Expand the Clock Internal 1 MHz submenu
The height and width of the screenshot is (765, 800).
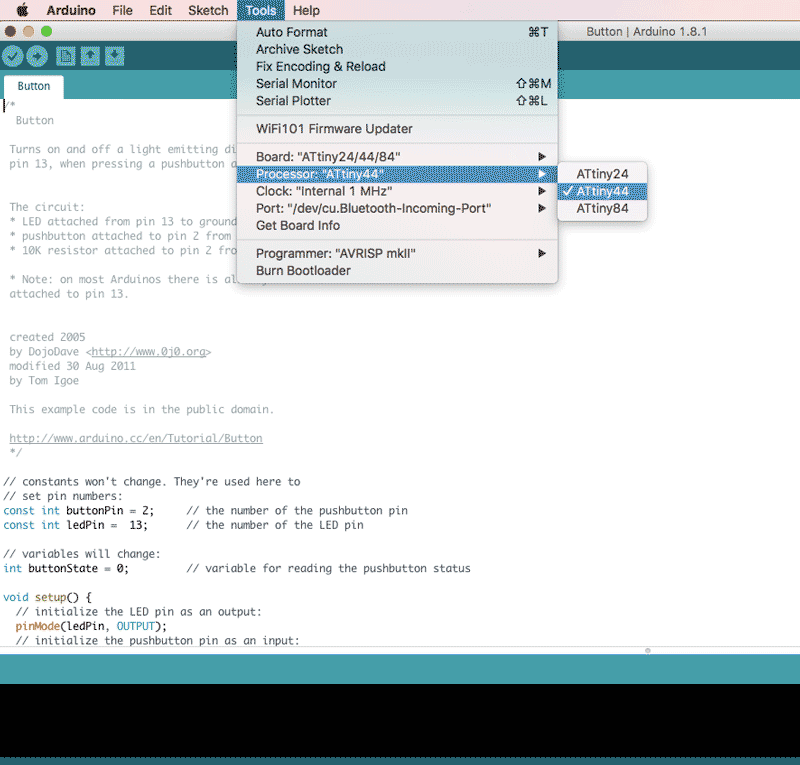397,191
